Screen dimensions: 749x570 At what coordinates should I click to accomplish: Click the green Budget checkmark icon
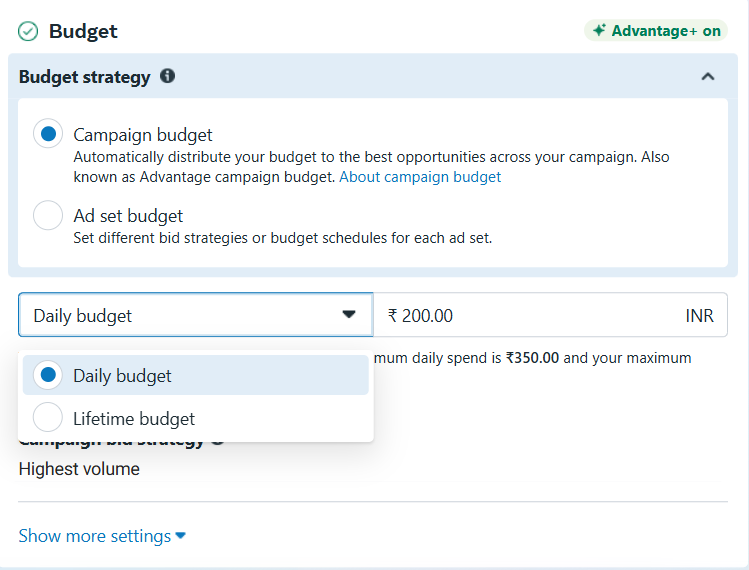28,32
